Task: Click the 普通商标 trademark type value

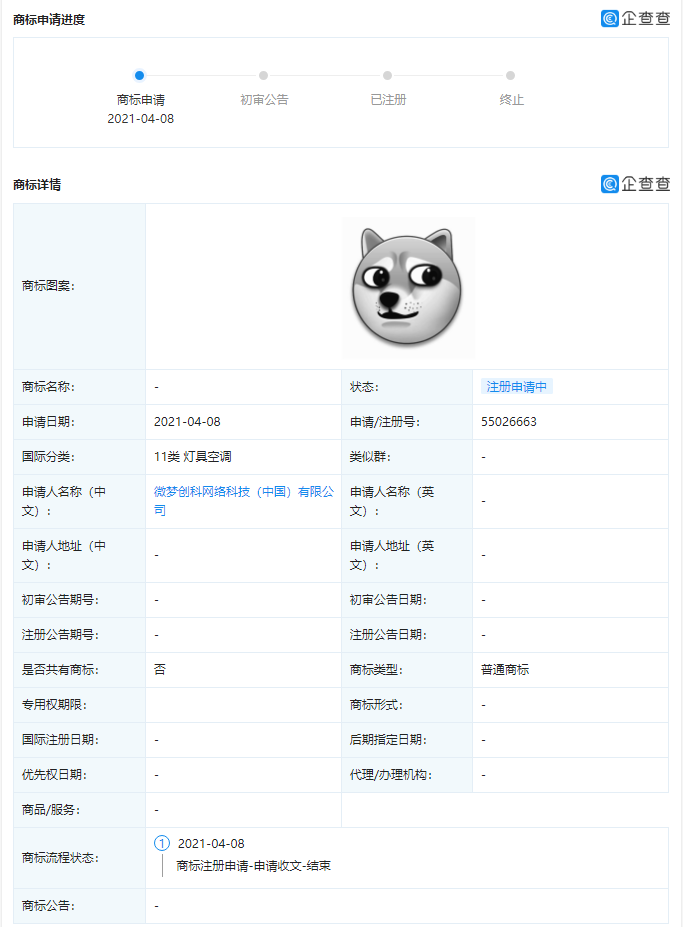Action: [505, 670]
